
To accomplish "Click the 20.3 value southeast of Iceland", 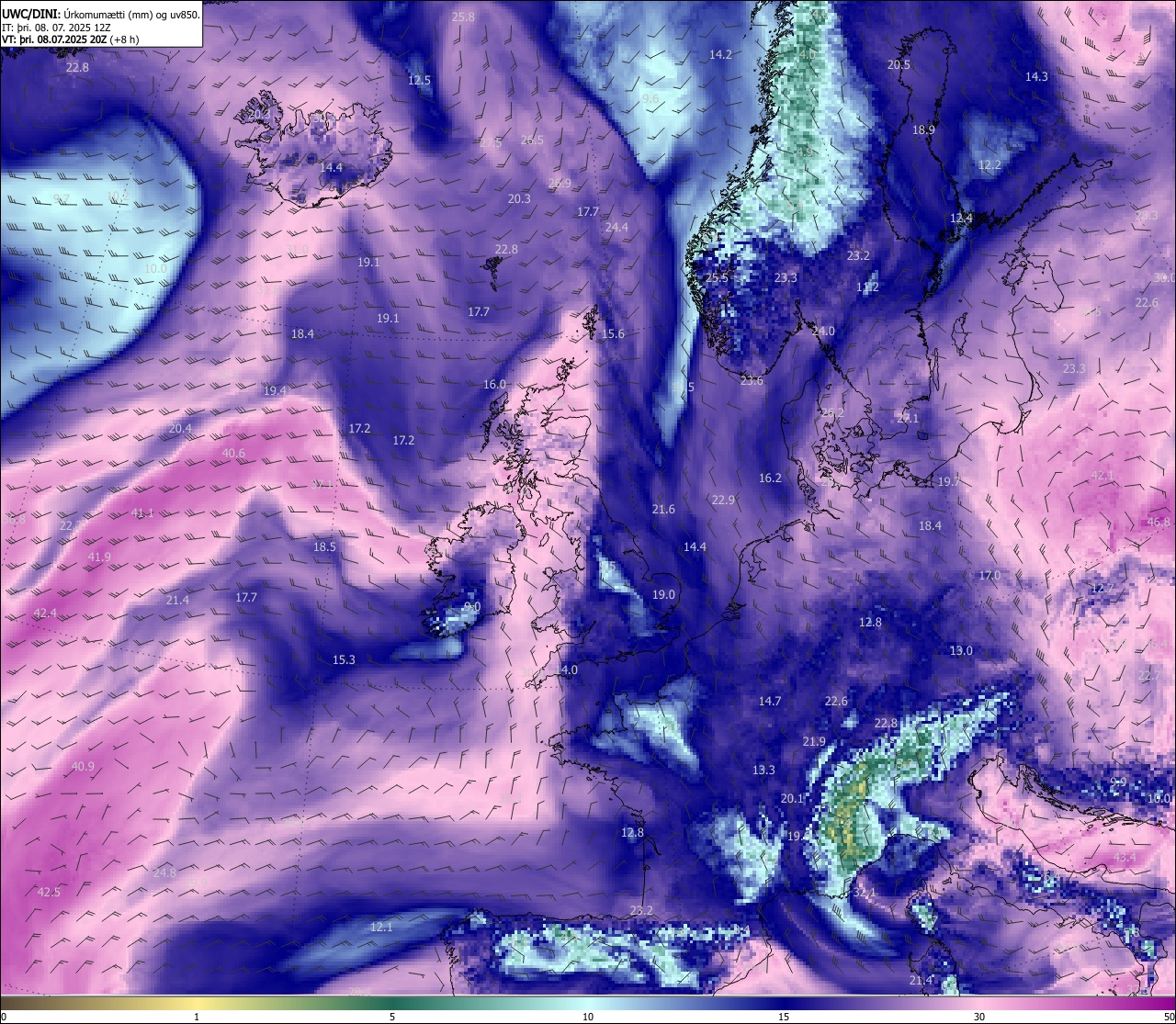I will [519, 198].
